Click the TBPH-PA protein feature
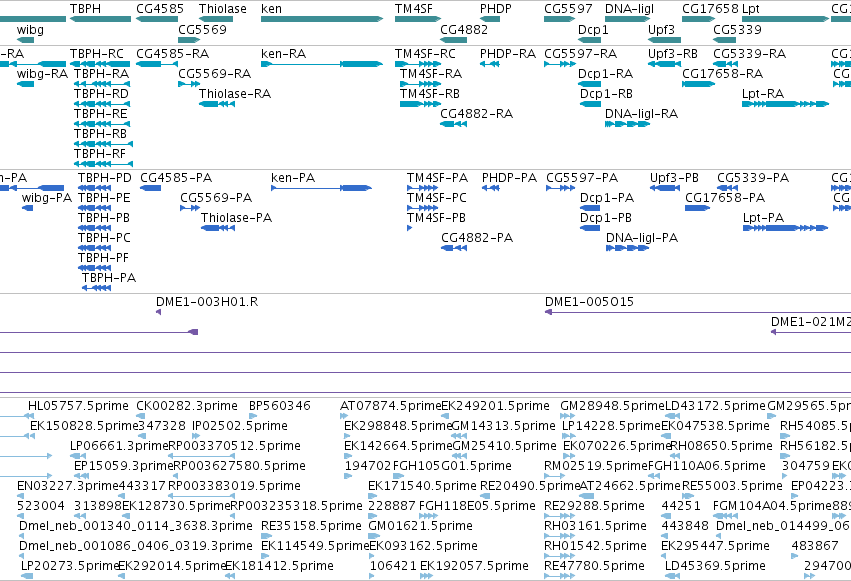851x581 pixels. pos(96,288)
